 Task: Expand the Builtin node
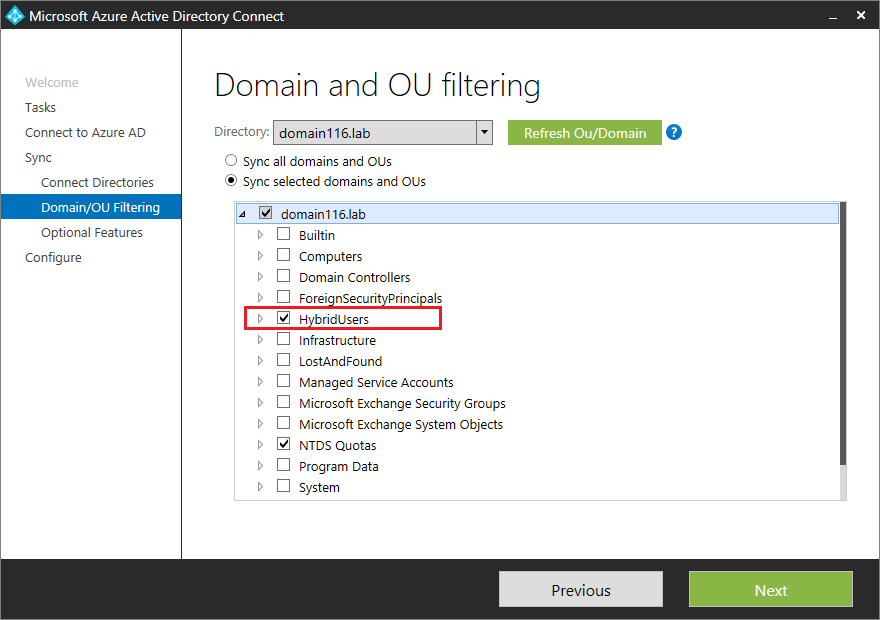260,235
